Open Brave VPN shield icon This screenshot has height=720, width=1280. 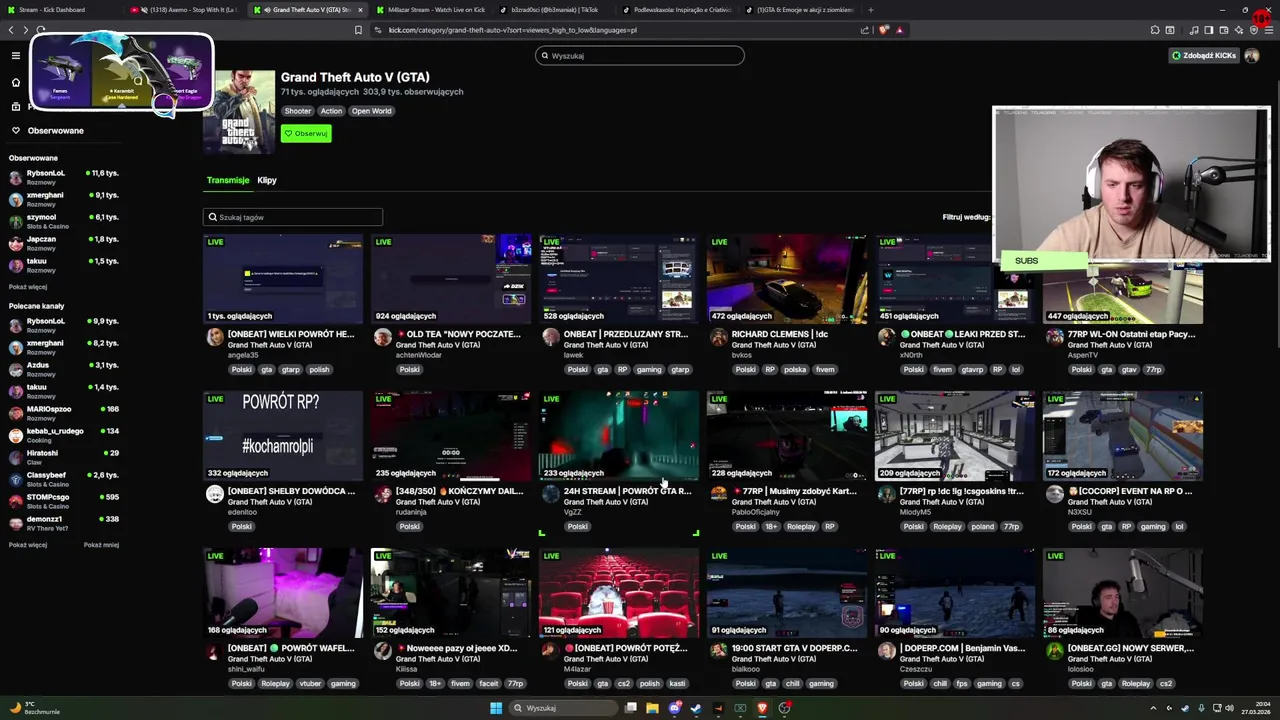1254,30
